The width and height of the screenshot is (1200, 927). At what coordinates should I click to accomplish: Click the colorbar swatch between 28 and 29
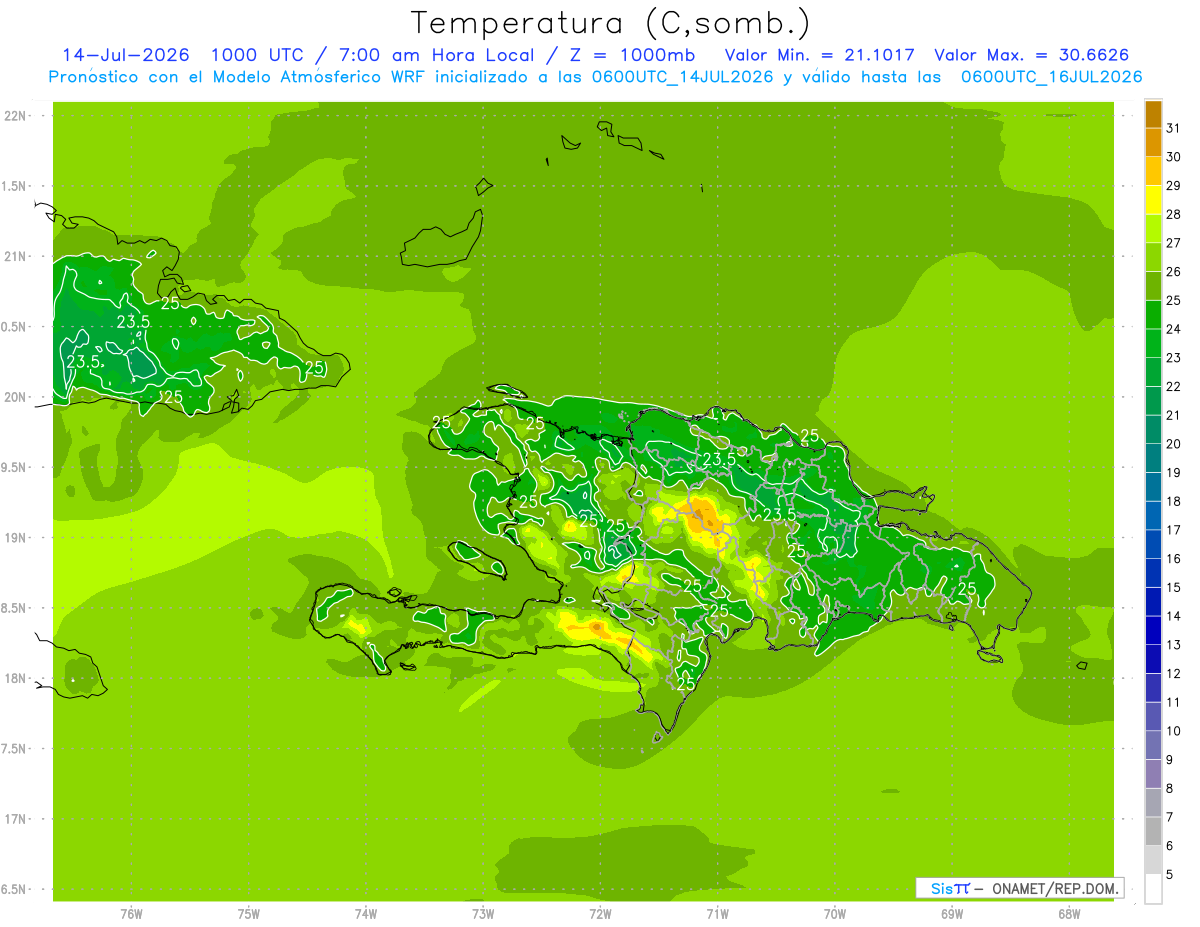[x=1153, y=200]
